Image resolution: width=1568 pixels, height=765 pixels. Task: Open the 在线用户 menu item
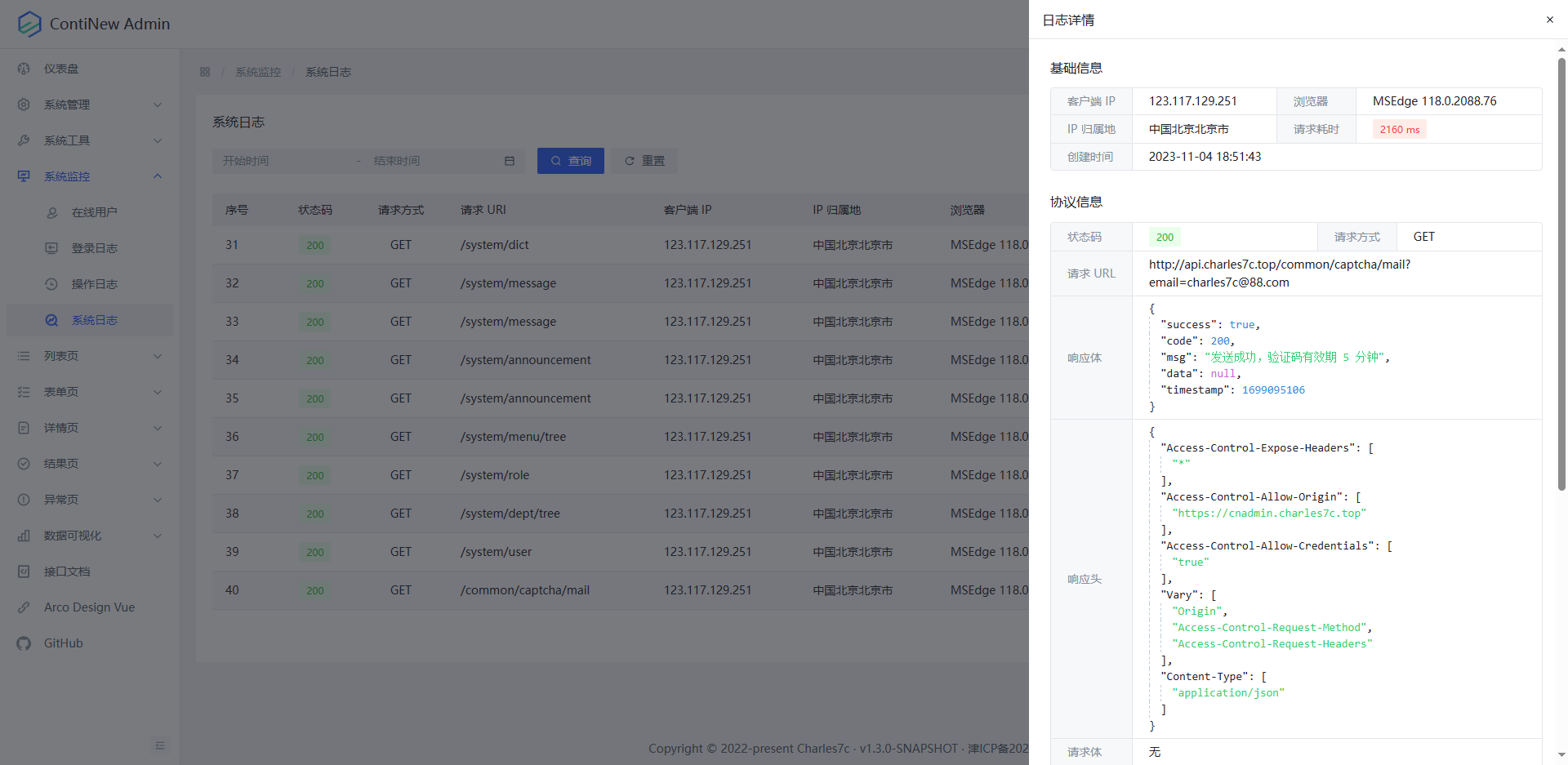[94, 212]
